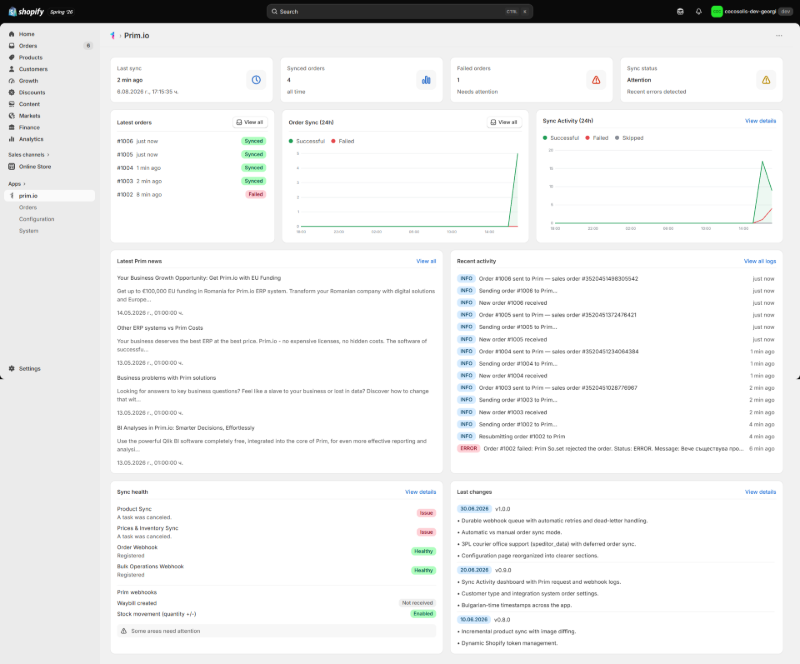Focus the top Search field
Image resolution: width=800 pixels, height=664 pixels.
pos(399,11)
